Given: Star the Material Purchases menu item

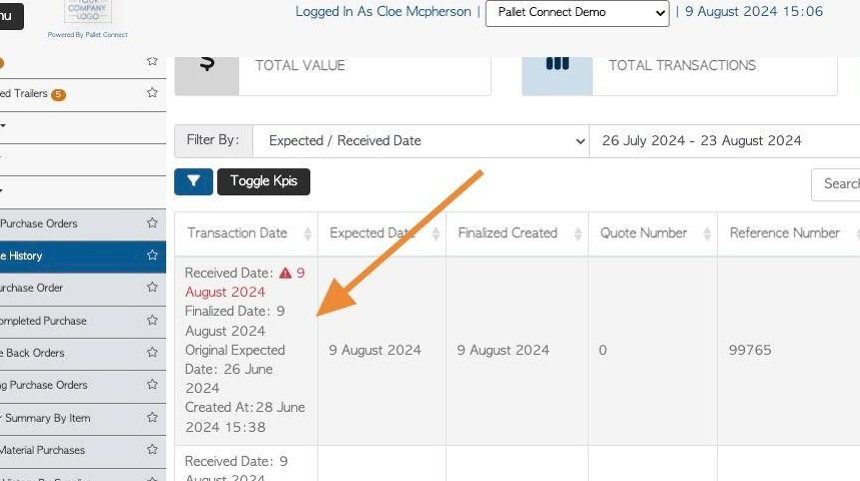Looking at the screenshot, I should (152, 449).
